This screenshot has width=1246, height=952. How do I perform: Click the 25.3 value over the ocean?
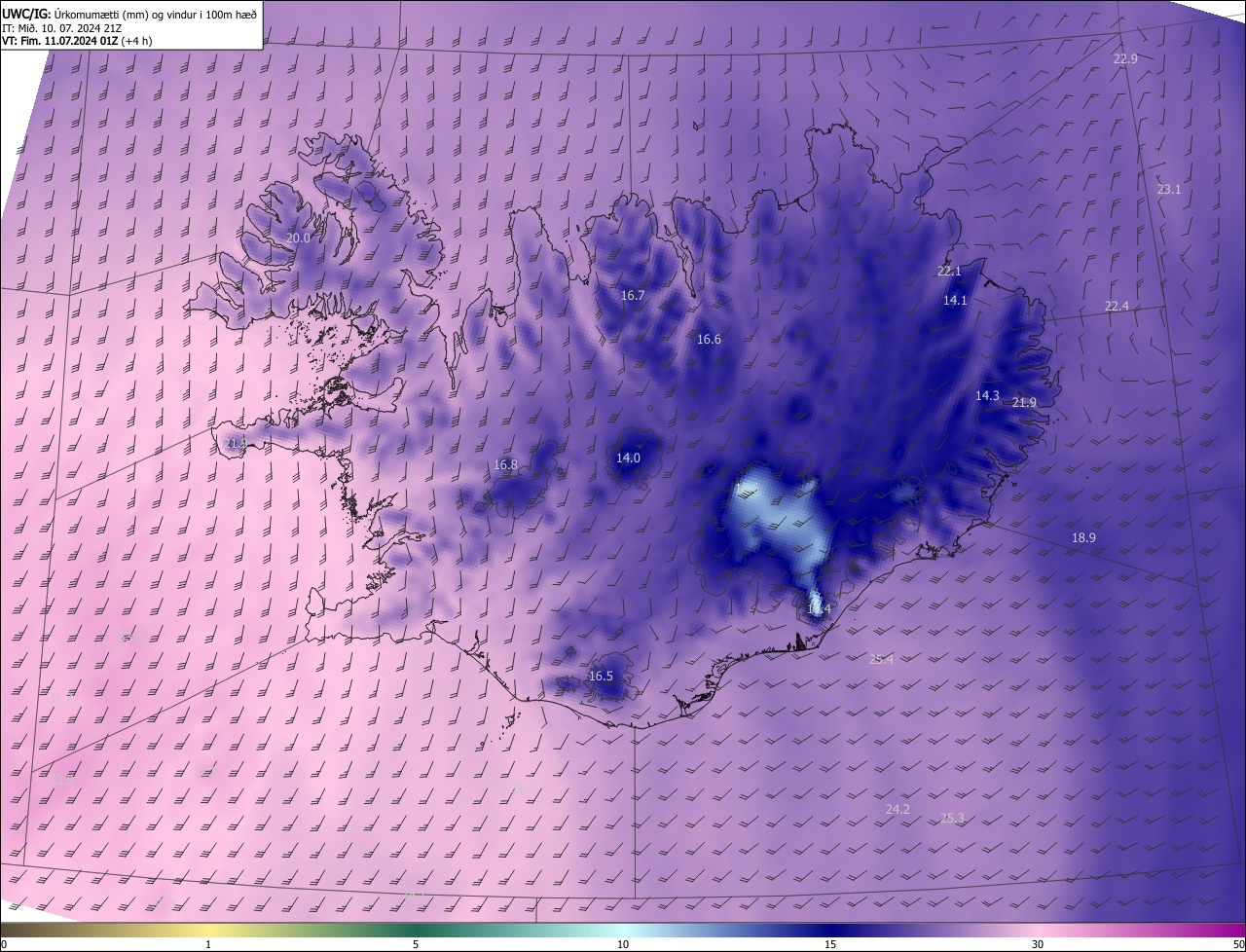[x=952, y=819]
